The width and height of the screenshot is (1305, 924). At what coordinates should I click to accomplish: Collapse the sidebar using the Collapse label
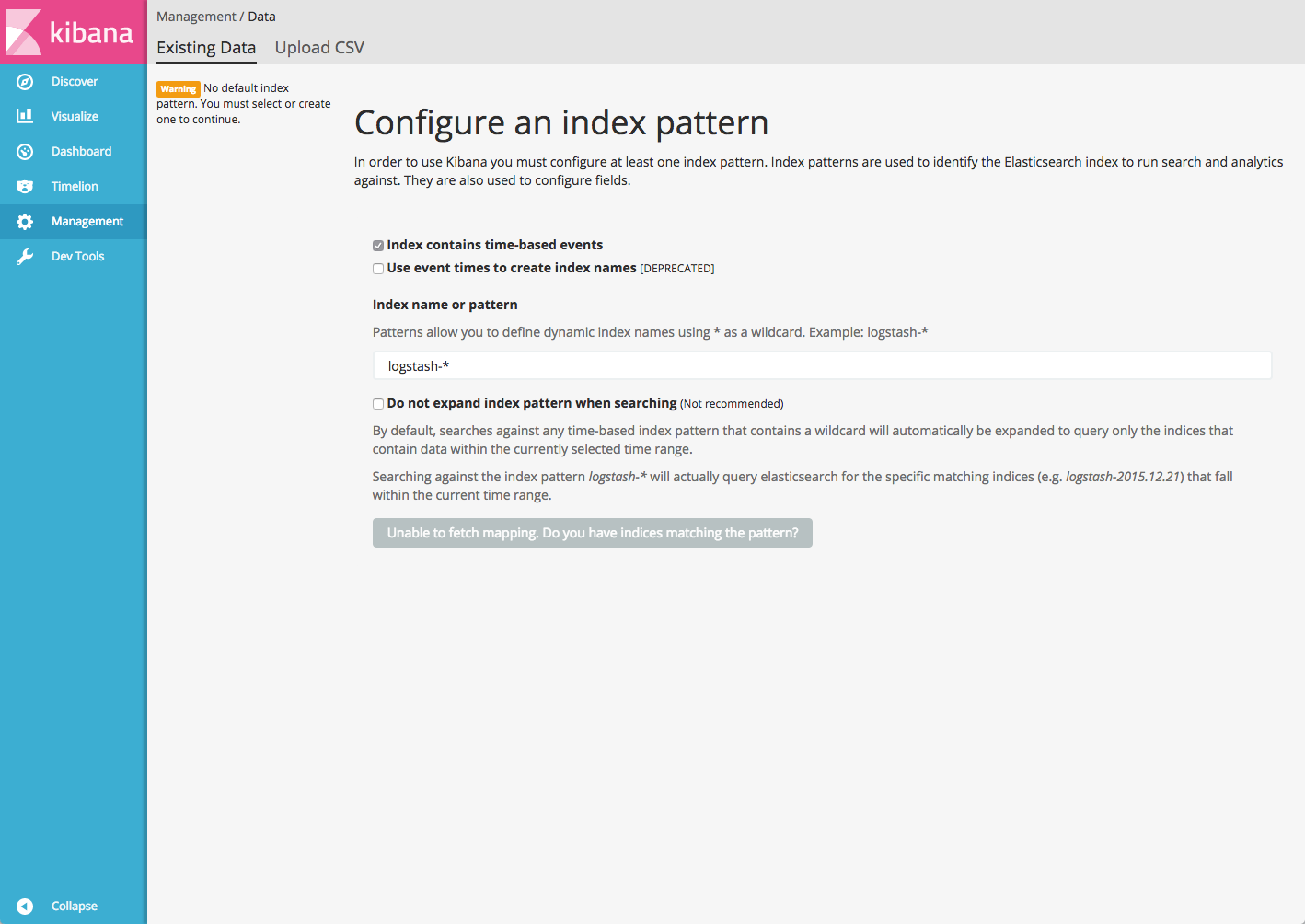[75, 907]
